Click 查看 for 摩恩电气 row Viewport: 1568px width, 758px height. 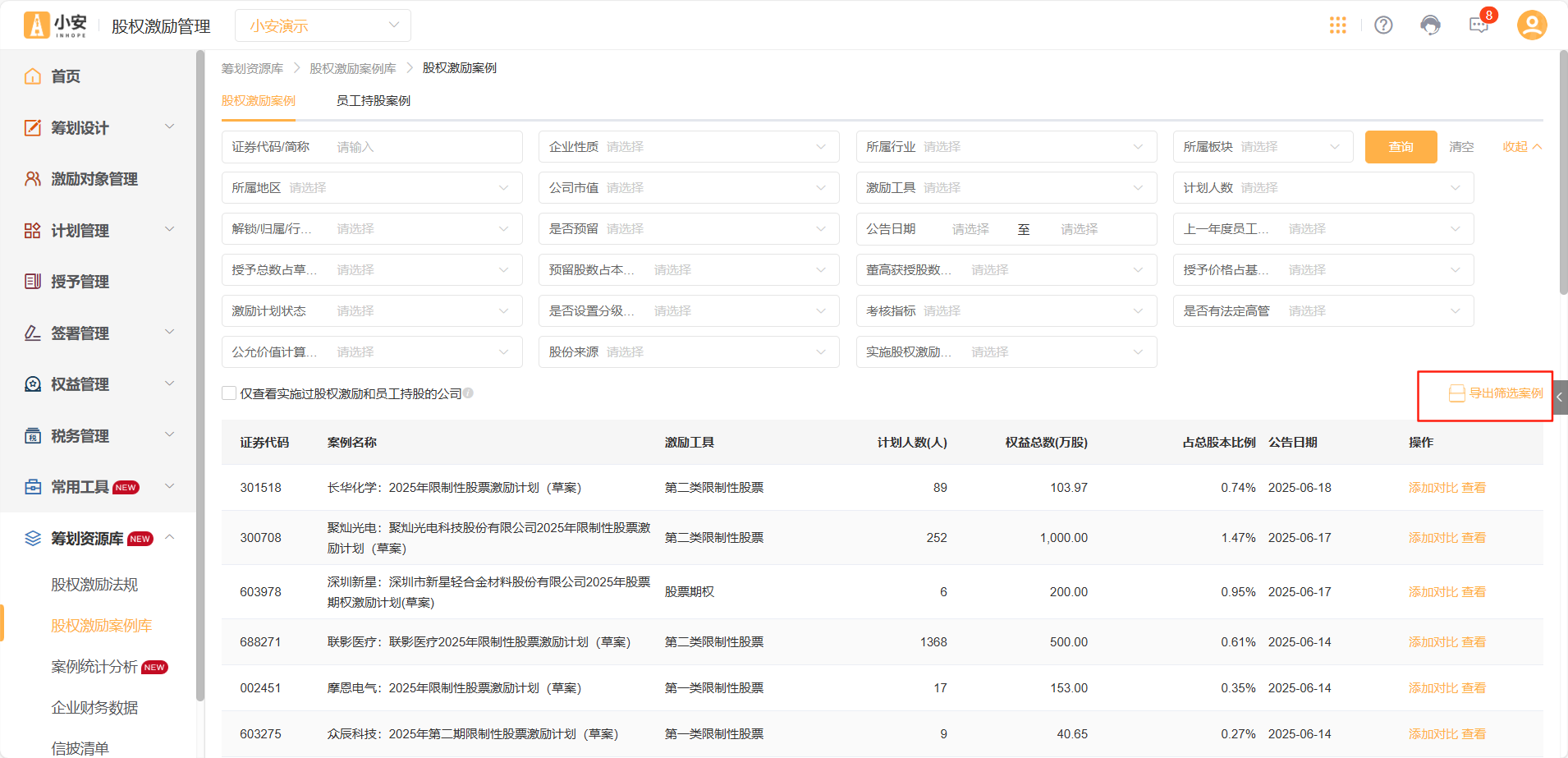(x=1474, y=688)
